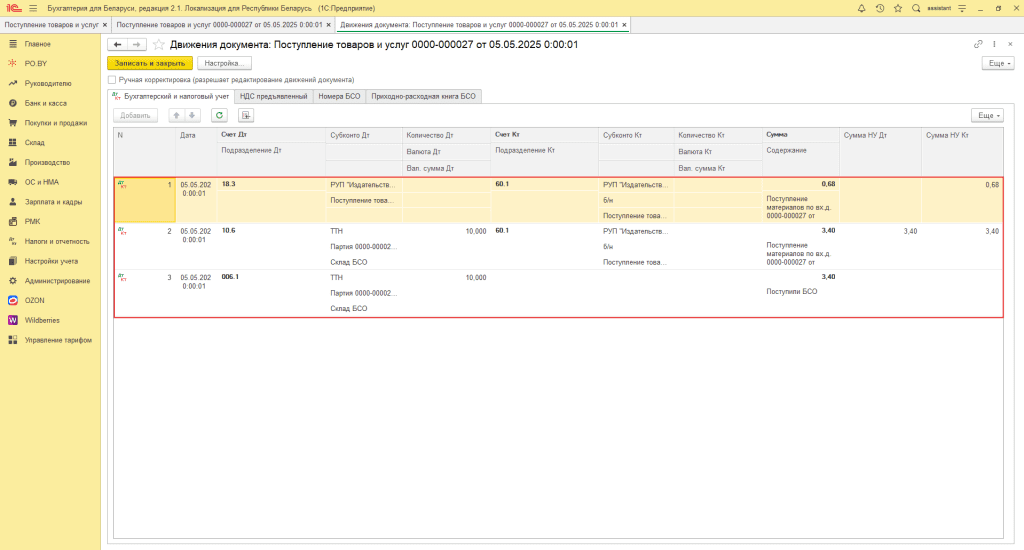Select the cell with account 006.1
The image size is (1024, 550).
coord(271,277)
